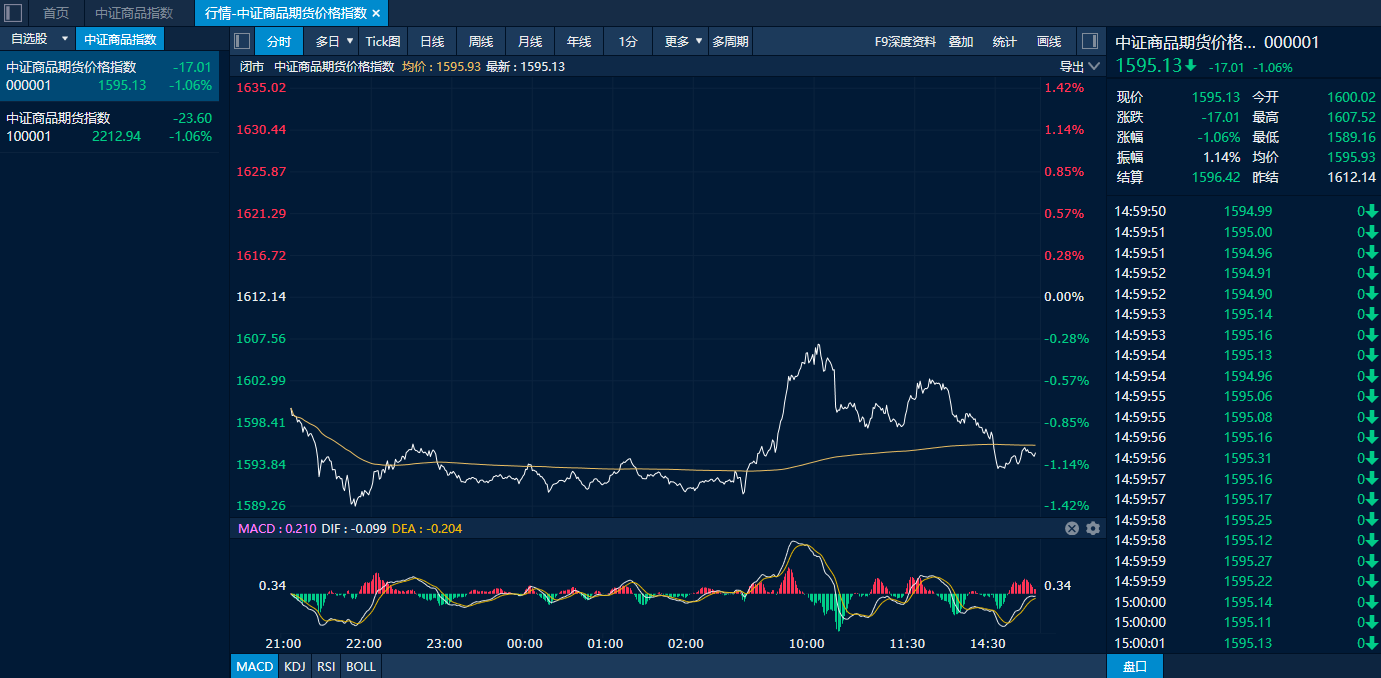
Task: Switch chart to 分时 view
Action: (279, 41)
